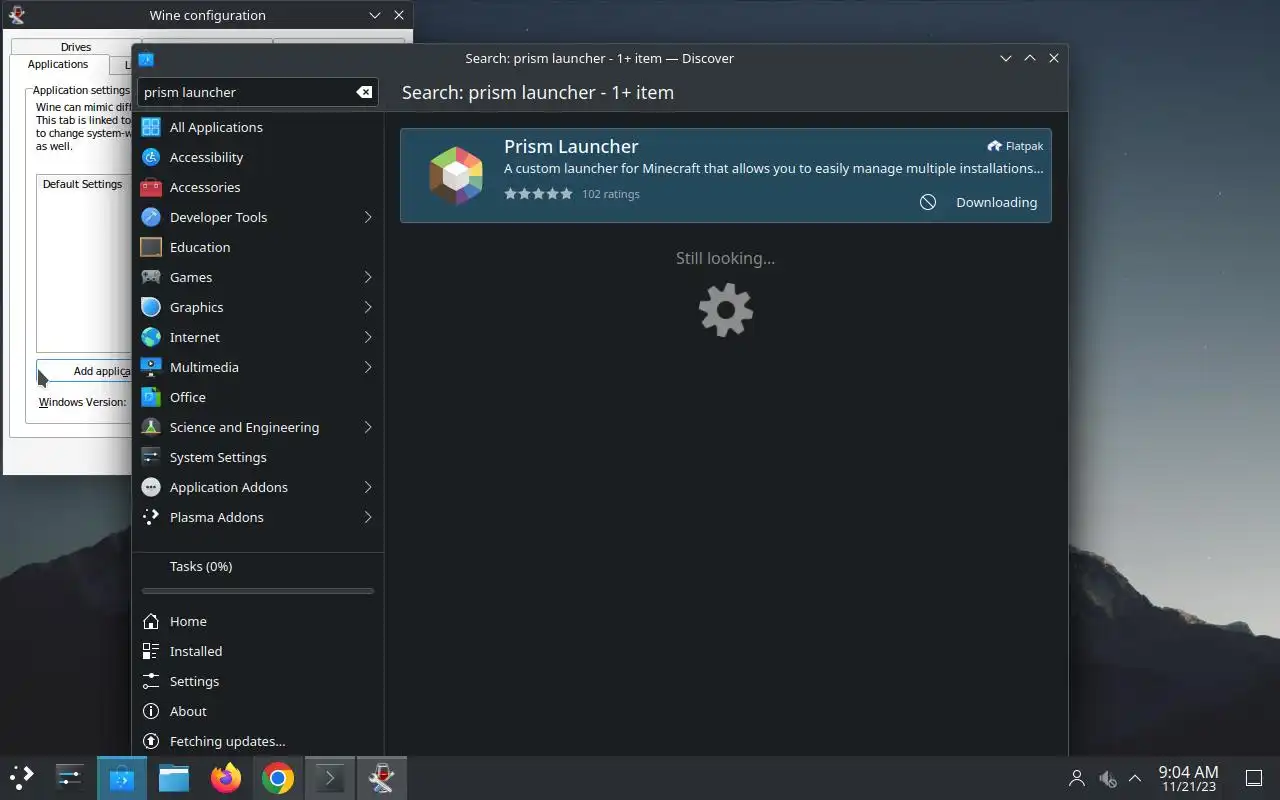1280x800 pixels.
Task: Click the Multimedia category icon
Action: (151, 367)
